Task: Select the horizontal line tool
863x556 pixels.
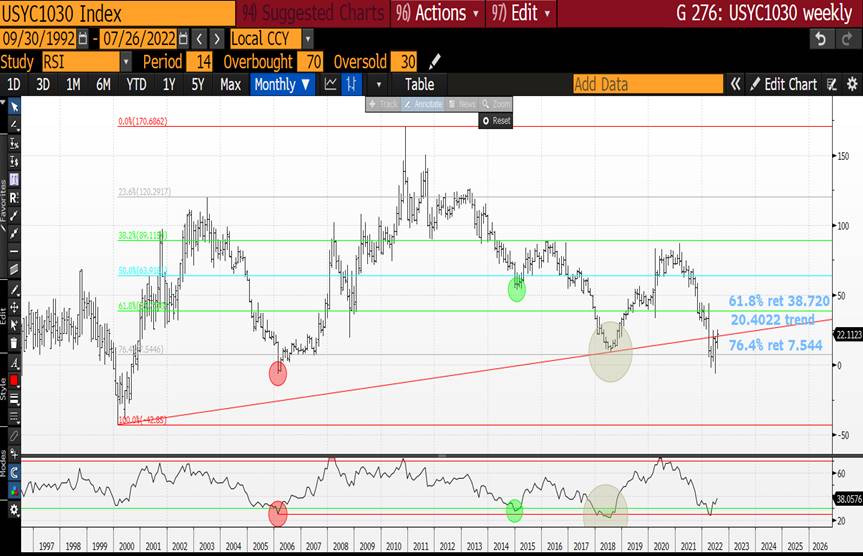Action: point(14,251)
